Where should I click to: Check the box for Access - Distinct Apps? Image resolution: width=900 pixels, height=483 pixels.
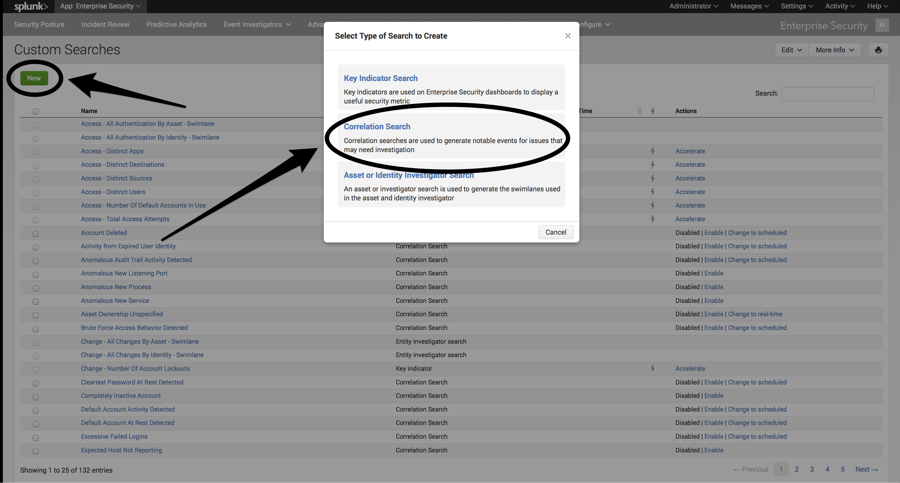click(36, 152)
